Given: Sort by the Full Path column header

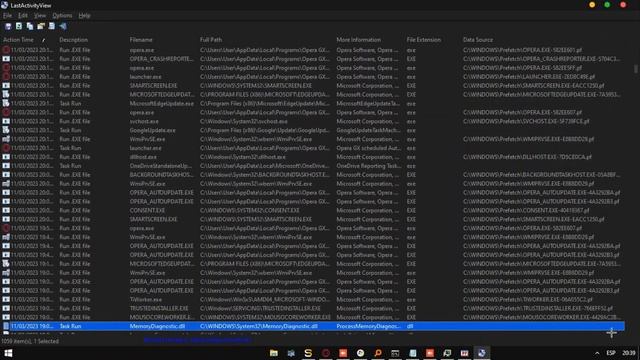Looking at the screenshot, I should [211, 40].
